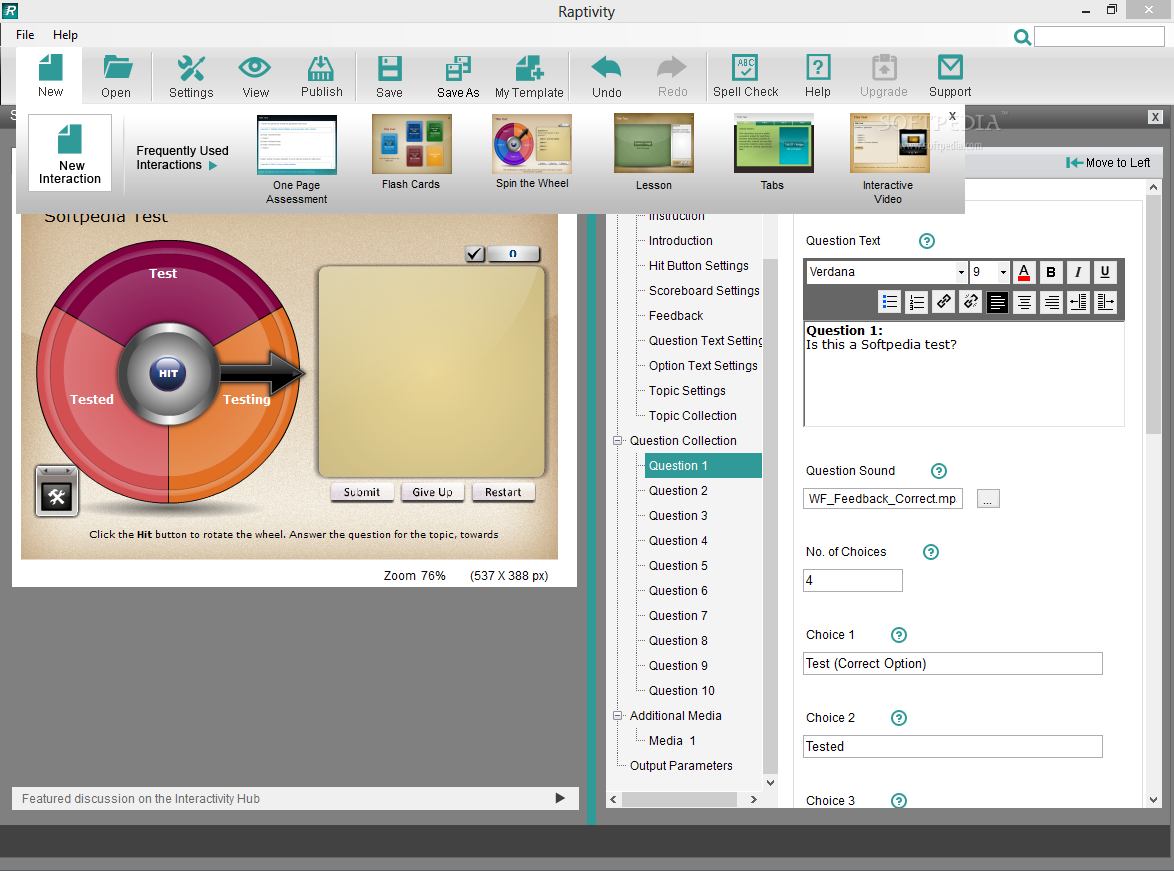Click the Give Up button

432,492
